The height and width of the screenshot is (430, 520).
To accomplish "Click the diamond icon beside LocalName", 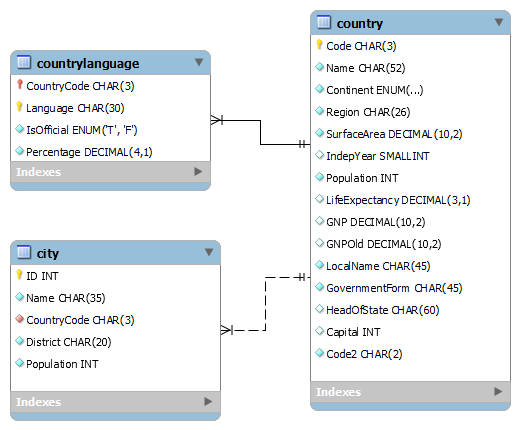I will [x=320, y=265].
